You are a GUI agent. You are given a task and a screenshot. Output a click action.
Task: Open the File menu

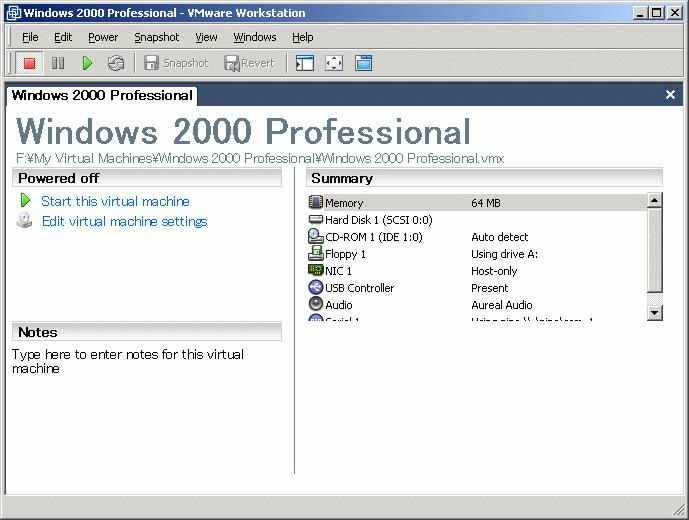pos(30,37)
